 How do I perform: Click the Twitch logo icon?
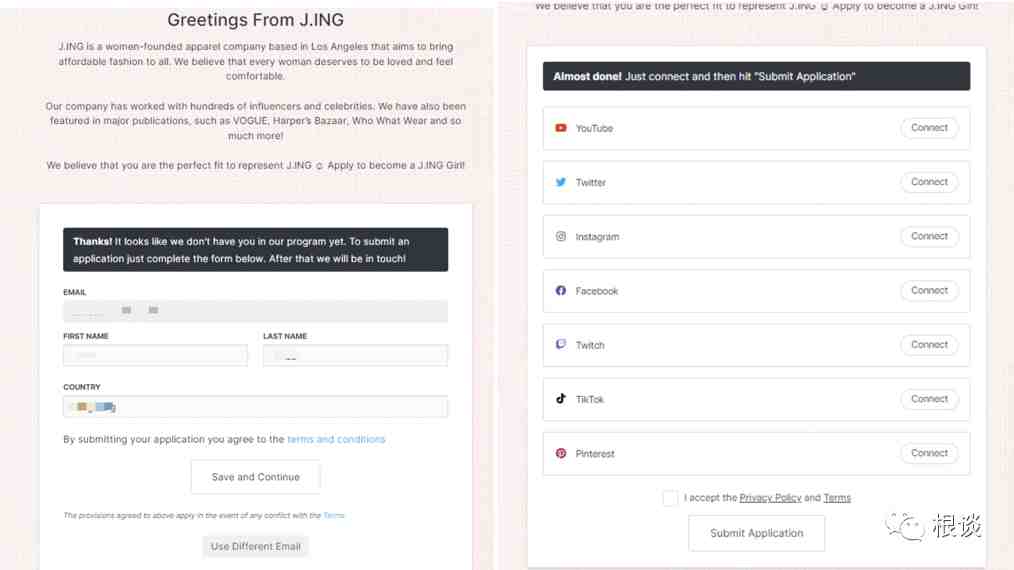pyautogui.click(x=561, y=344)
